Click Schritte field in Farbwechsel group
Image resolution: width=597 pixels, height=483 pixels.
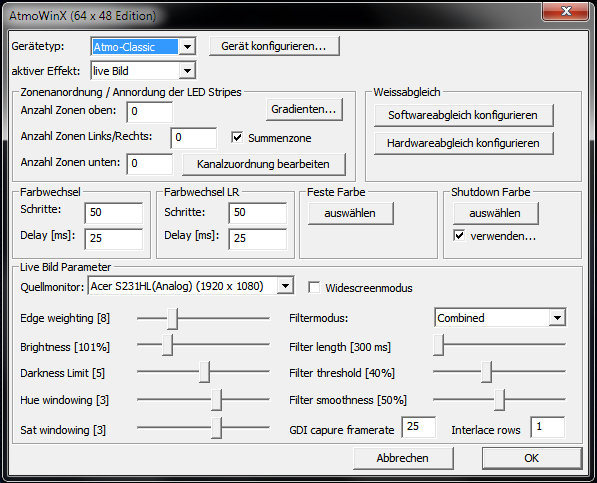point(114,212)
